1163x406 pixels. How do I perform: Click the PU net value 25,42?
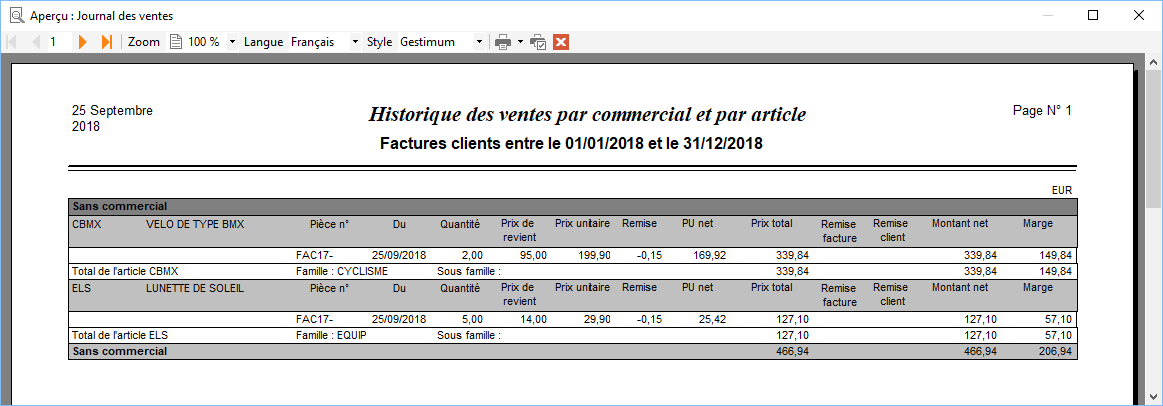pyautogui.click(x=712, y=319)
